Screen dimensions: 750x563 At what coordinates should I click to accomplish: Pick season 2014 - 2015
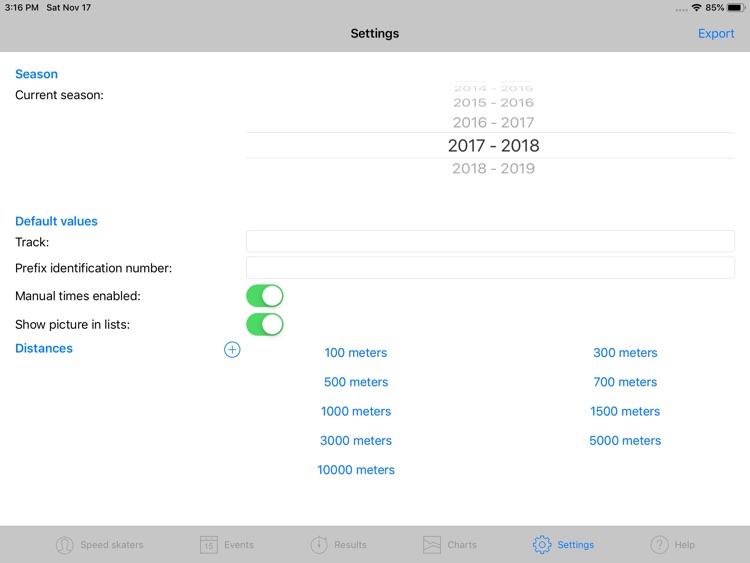(x=493, y=88)
